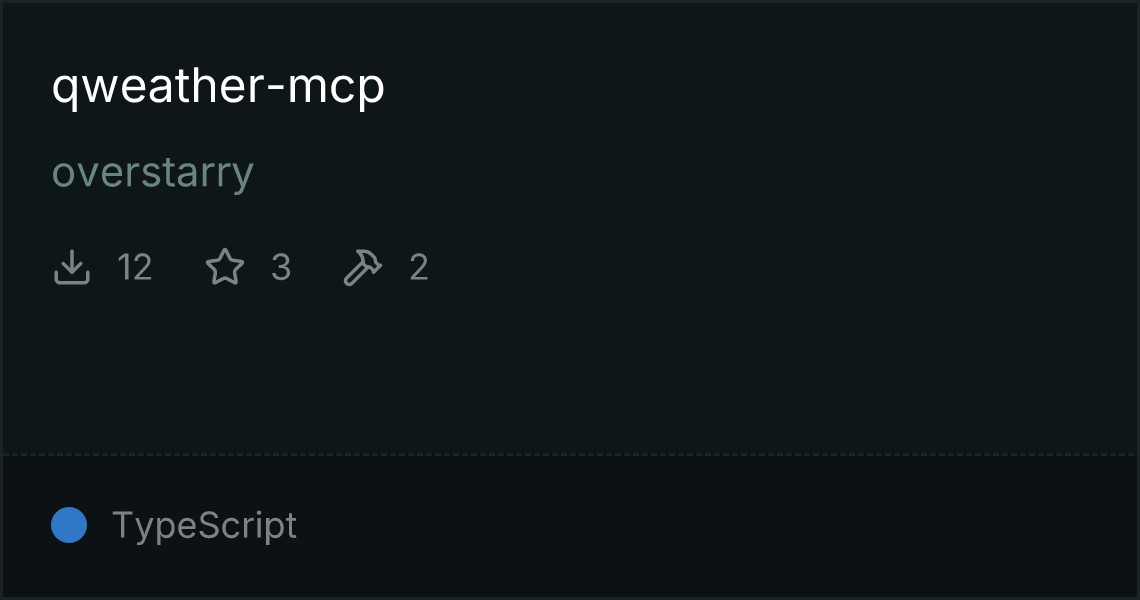Click the star count 3
The height and width of the screenshot is (600, 1140).
(x=281, y=267)
